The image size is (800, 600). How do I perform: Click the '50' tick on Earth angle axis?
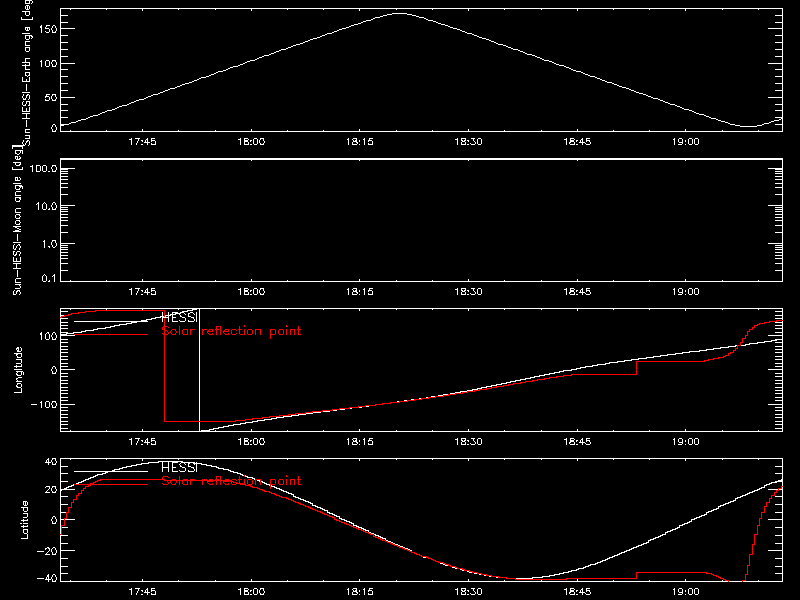[x=51, y=97]
